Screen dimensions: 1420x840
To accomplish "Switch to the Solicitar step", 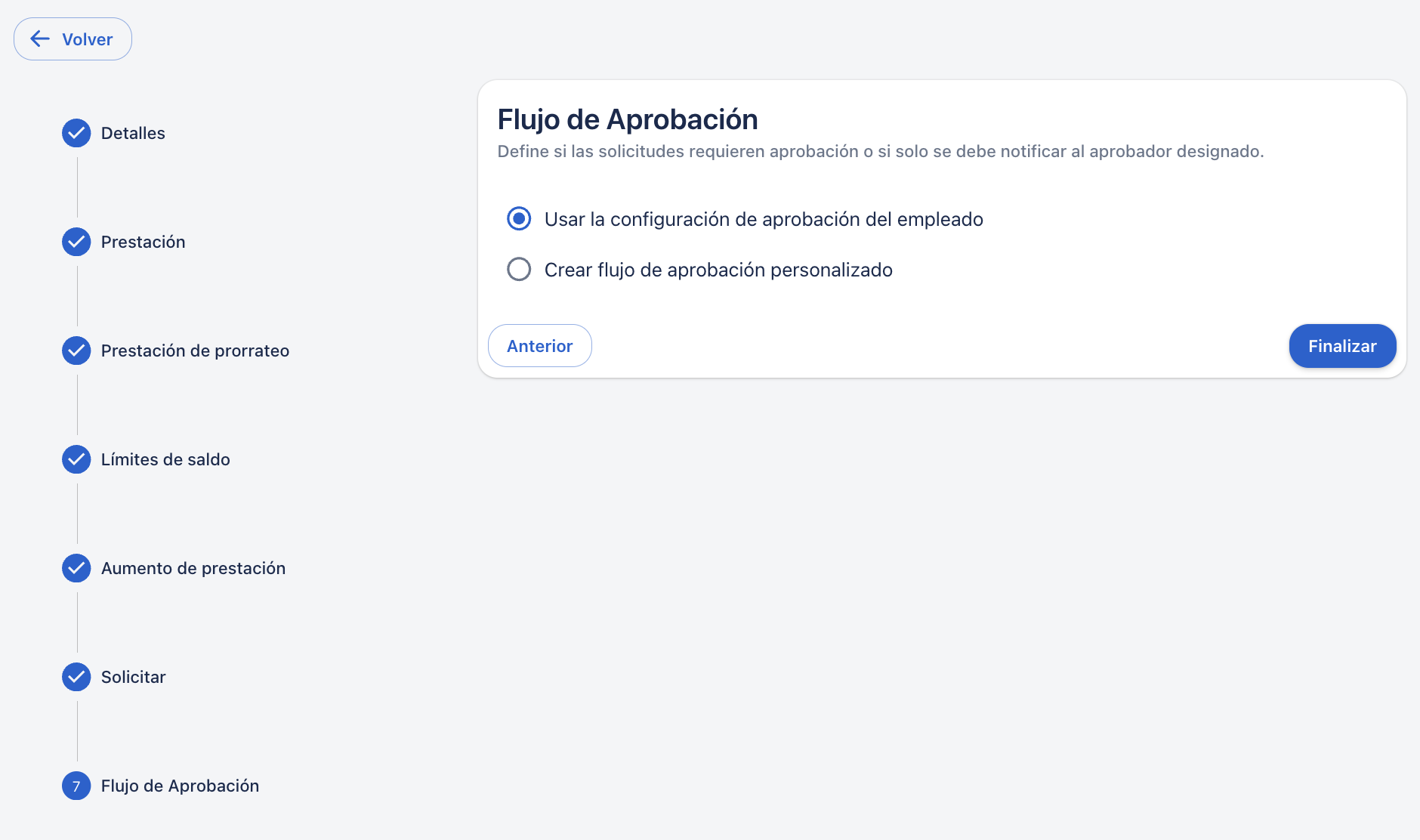I will coord(134,677).
